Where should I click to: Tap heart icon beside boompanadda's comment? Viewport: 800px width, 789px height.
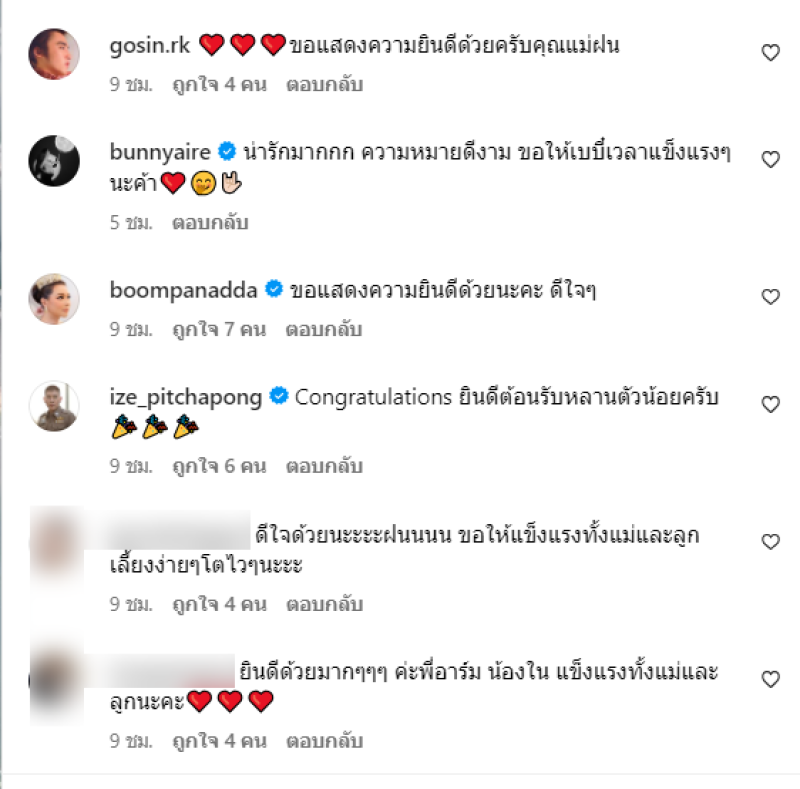tap(770, 297)
